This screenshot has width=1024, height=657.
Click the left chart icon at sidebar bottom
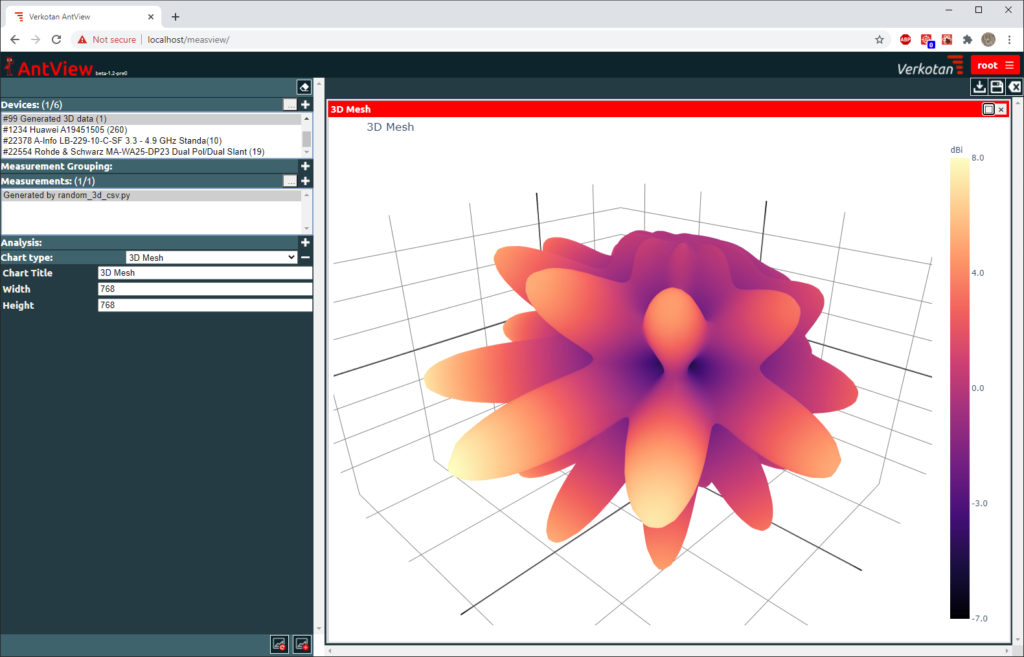pos(279,644)
